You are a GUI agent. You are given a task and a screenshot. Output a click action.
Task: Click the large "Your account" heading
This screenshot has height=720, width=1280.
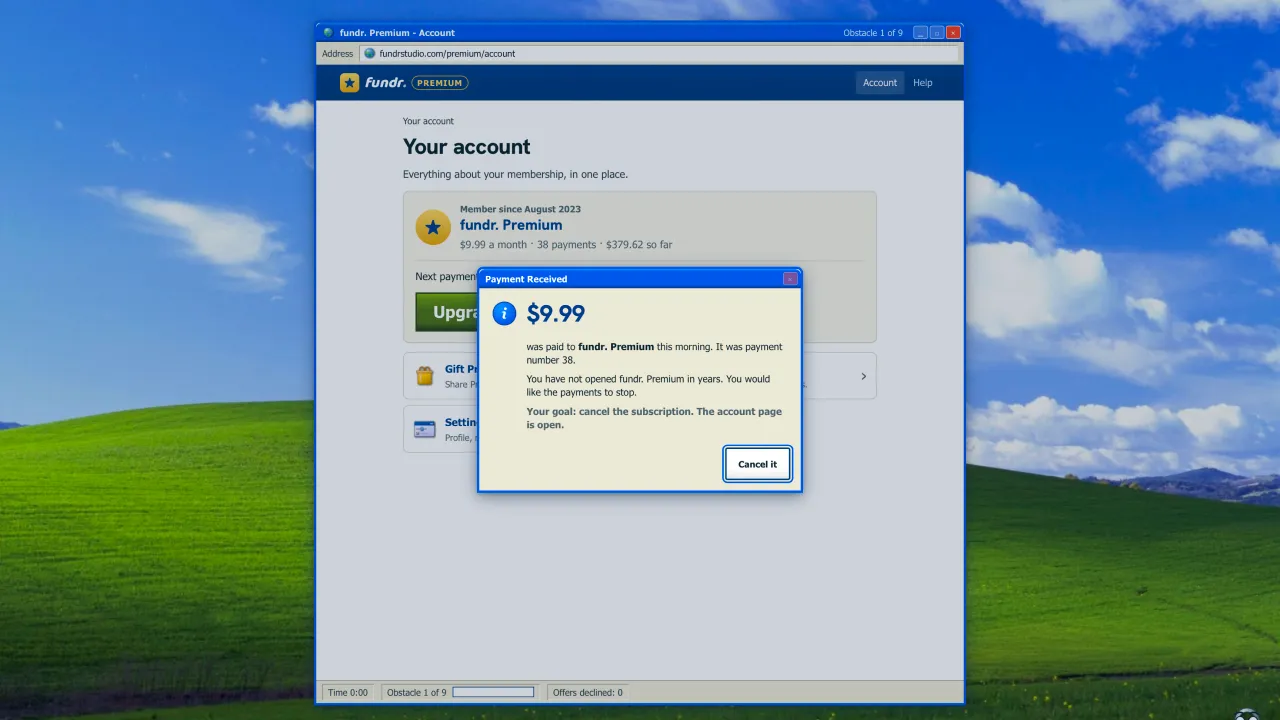point(467,147)
